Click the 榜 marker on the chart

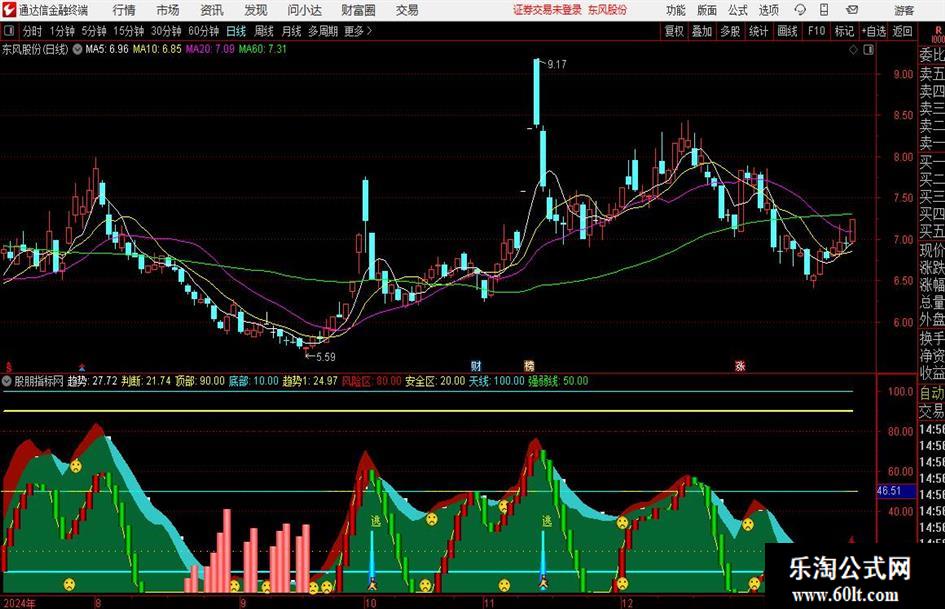529,366
